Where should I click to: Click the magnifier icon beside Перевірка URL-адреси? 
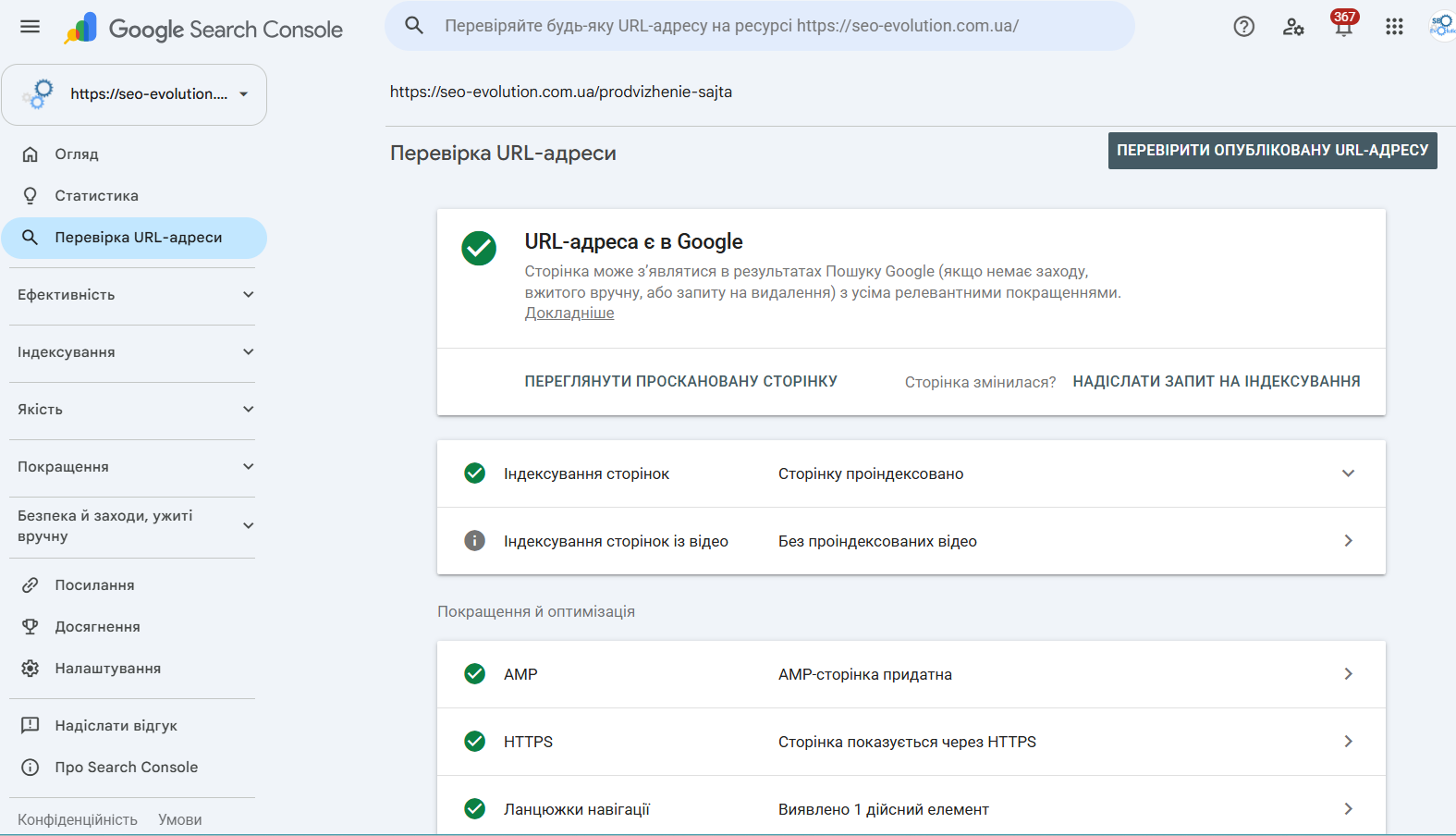pos(31,238)
